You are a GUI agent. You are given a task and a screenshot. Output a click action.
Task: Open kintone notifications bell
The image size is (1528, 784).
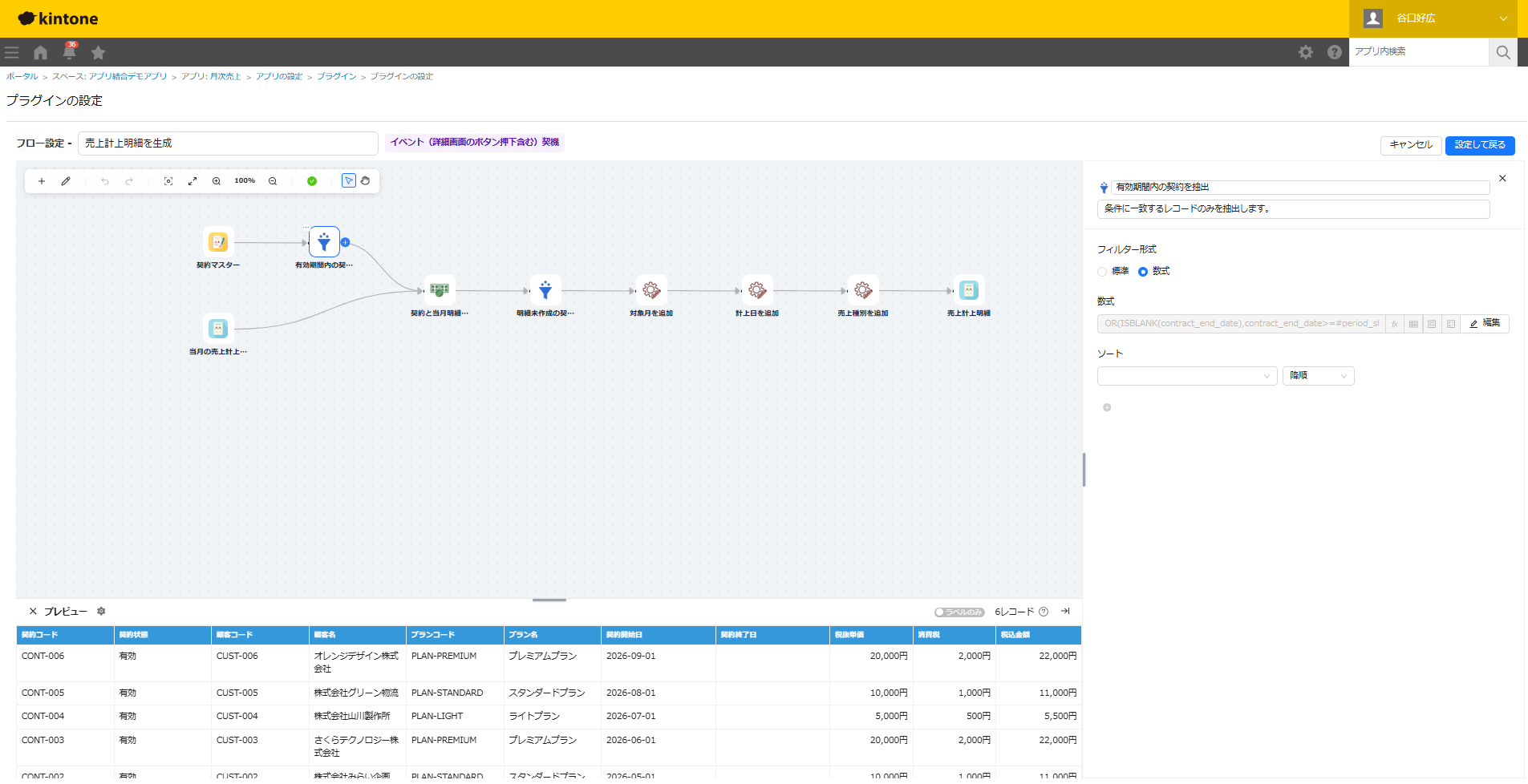click(70, 52)
